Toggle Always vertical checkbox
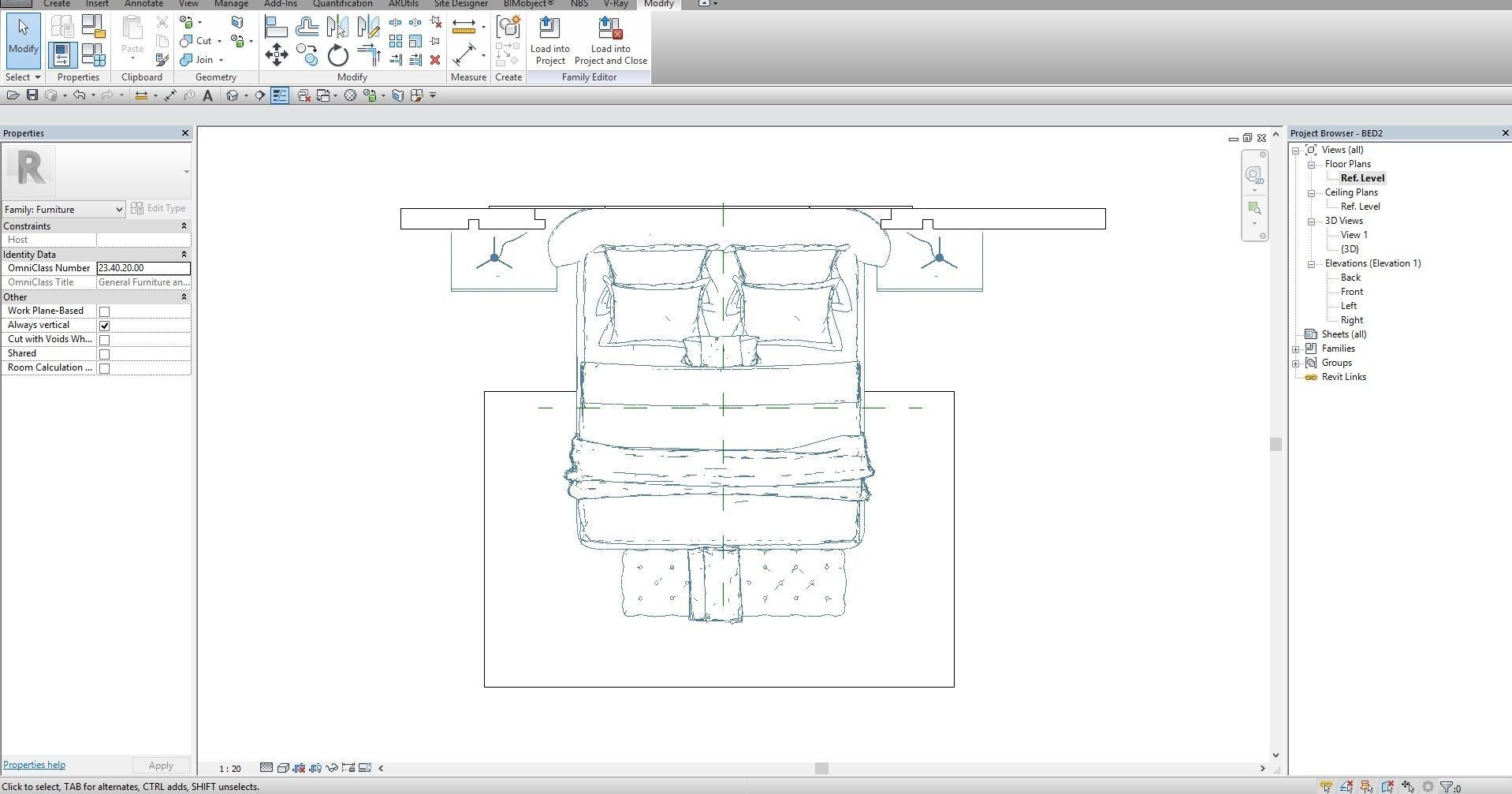Image resolution: width=1512 pixels, height=794 pixels. point(104,326)
